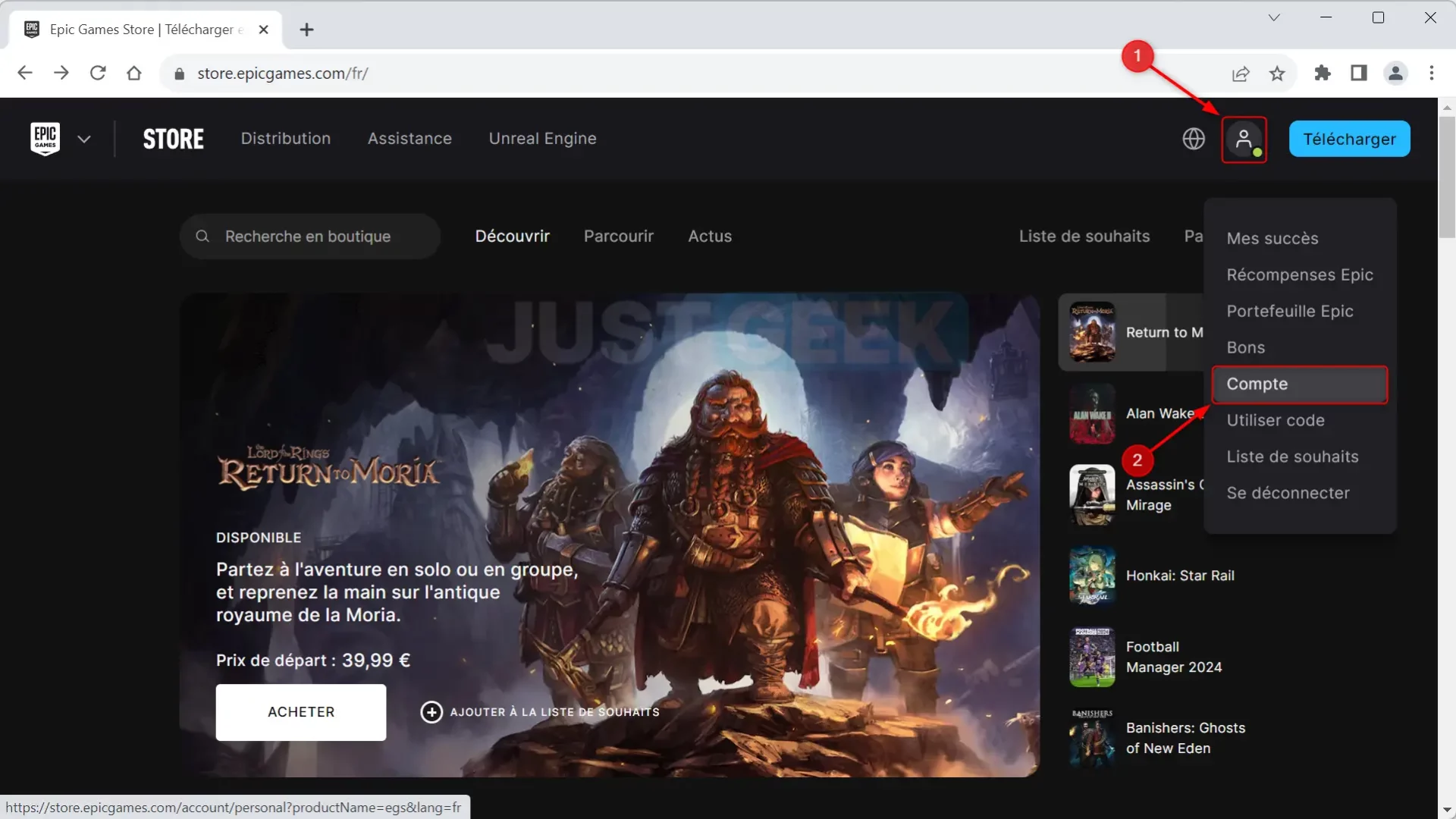Select Honkai: Star Rail thumbnail
Viewport: 1456px width, 819px height.
point(1092,576)
